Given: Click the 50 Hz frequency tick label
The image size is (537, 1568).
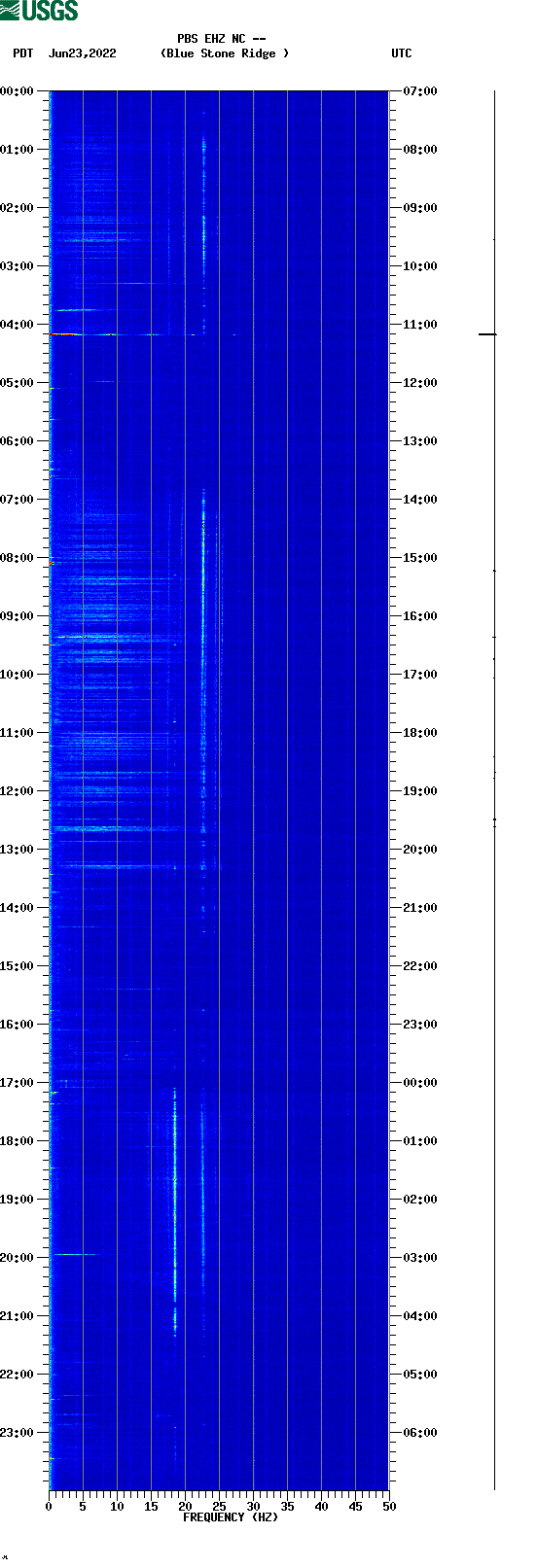Looking at the screenshot, I should [389, 1506].
